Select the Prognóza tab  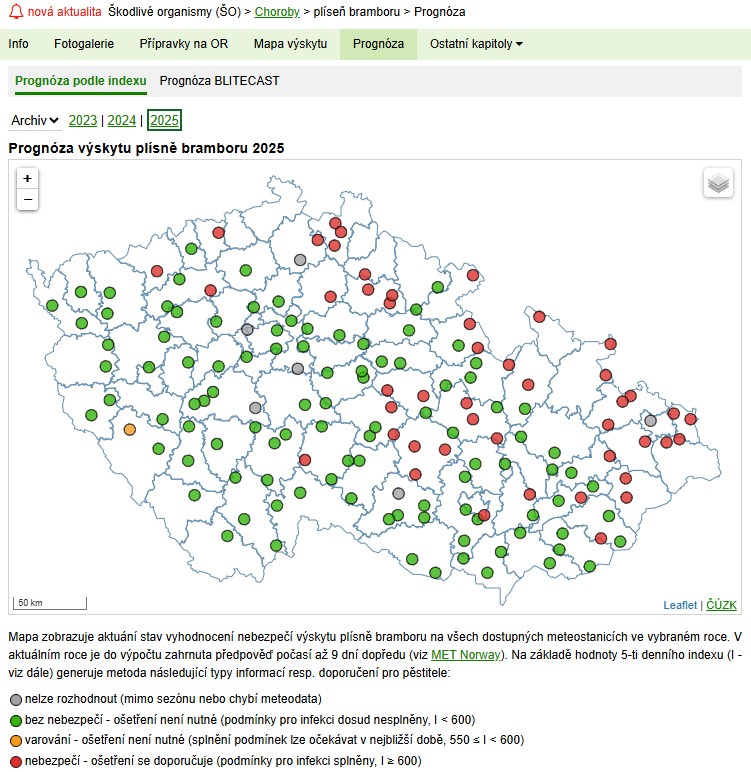tap(378, 44)
